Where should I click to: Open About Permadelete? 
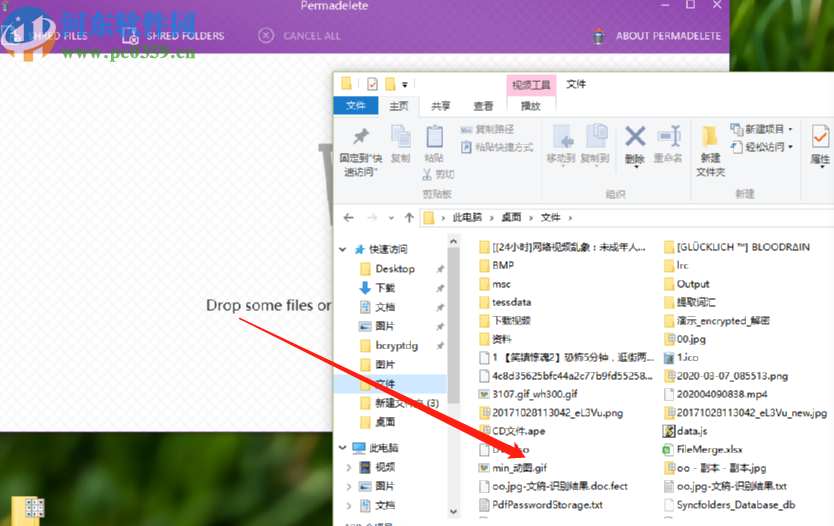[x=657, y=36]
